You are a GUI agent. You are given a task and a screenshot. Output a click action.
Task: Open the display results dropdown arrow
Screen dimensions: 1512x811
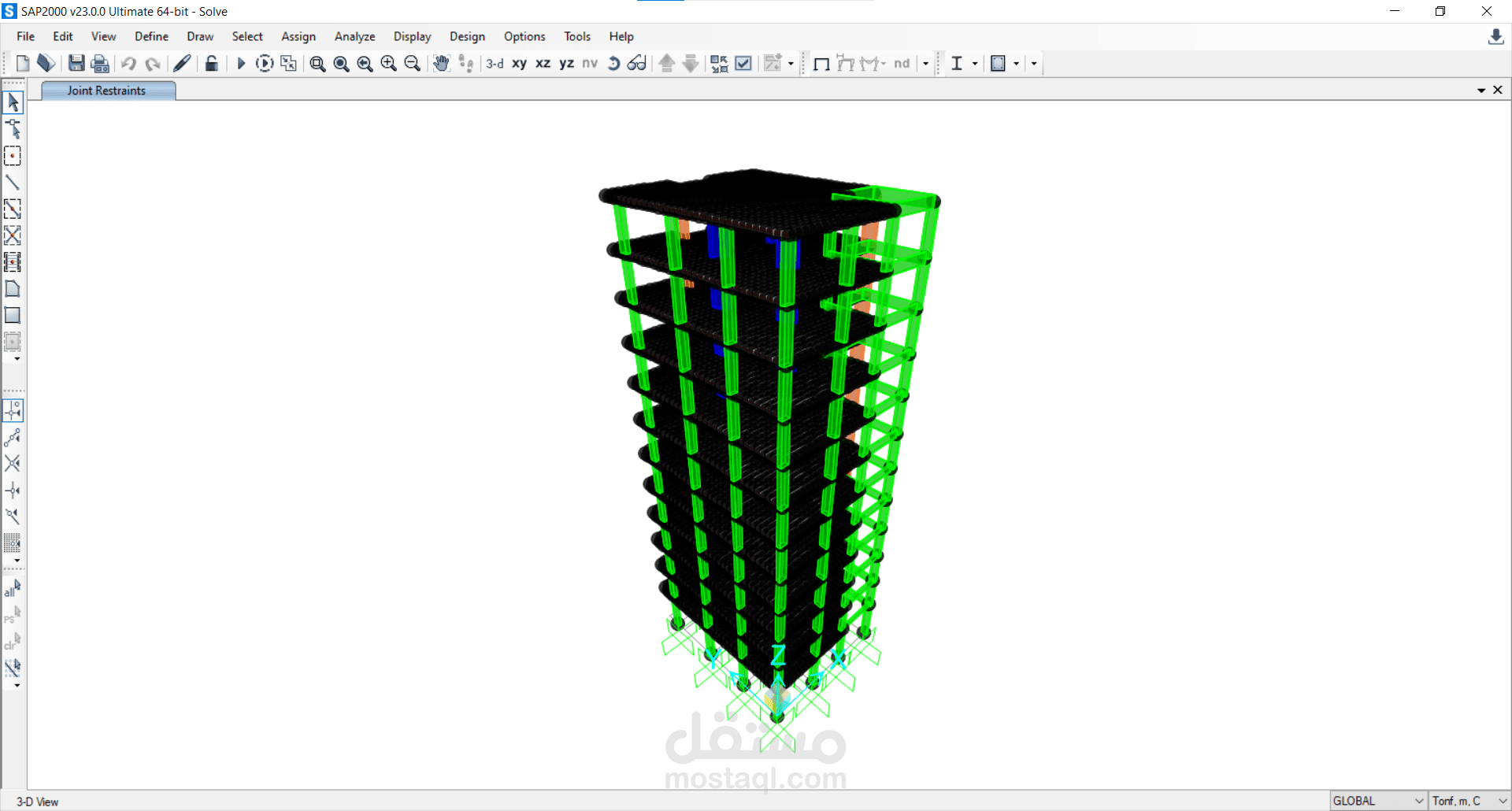click(925, 64)
